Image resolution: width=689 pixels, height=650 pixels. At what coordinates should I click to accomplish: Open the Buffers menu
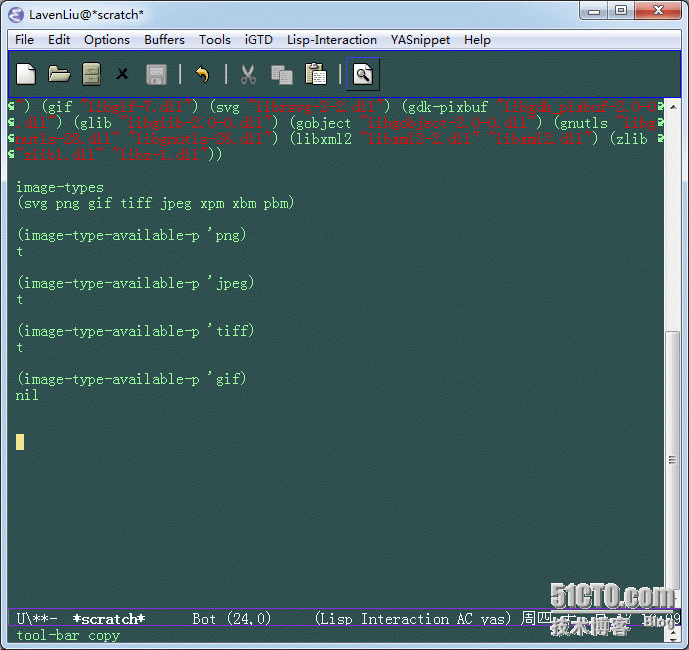click(164, 40)
